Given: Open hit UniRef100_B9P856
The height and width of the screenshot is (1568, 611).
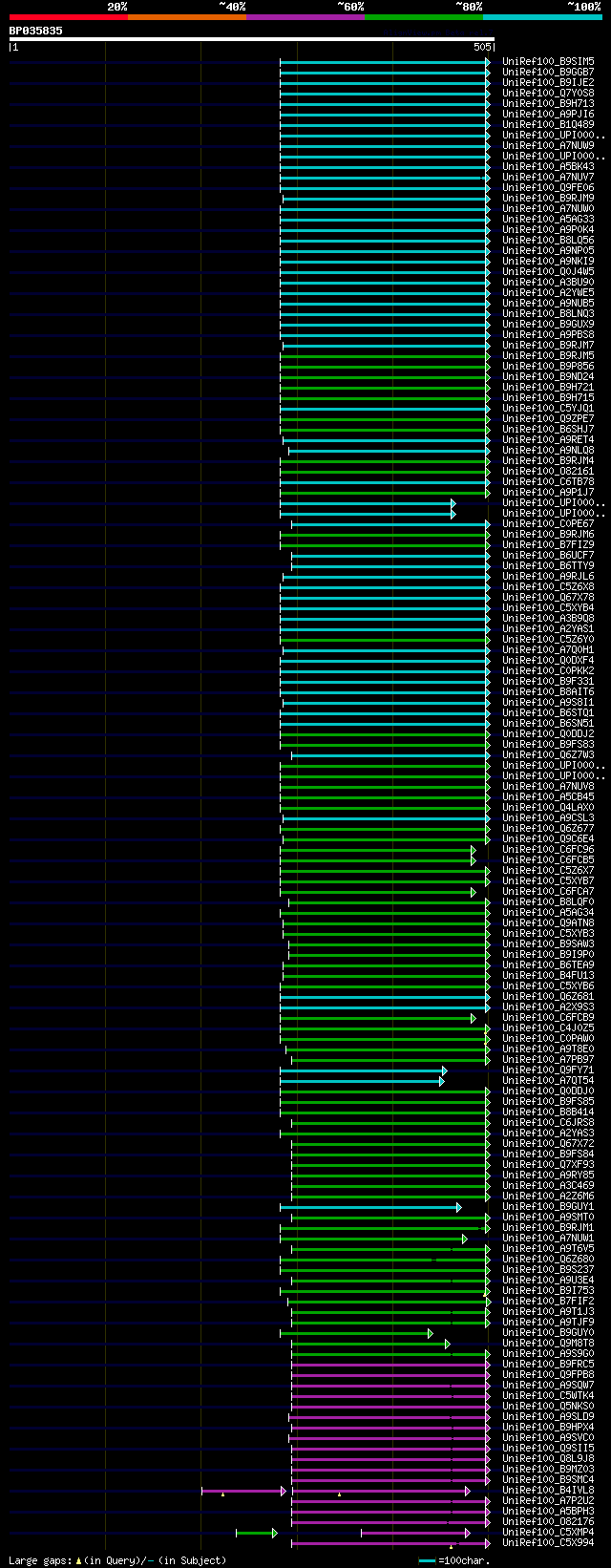Looking at the screenshot, I should [548, 366].
